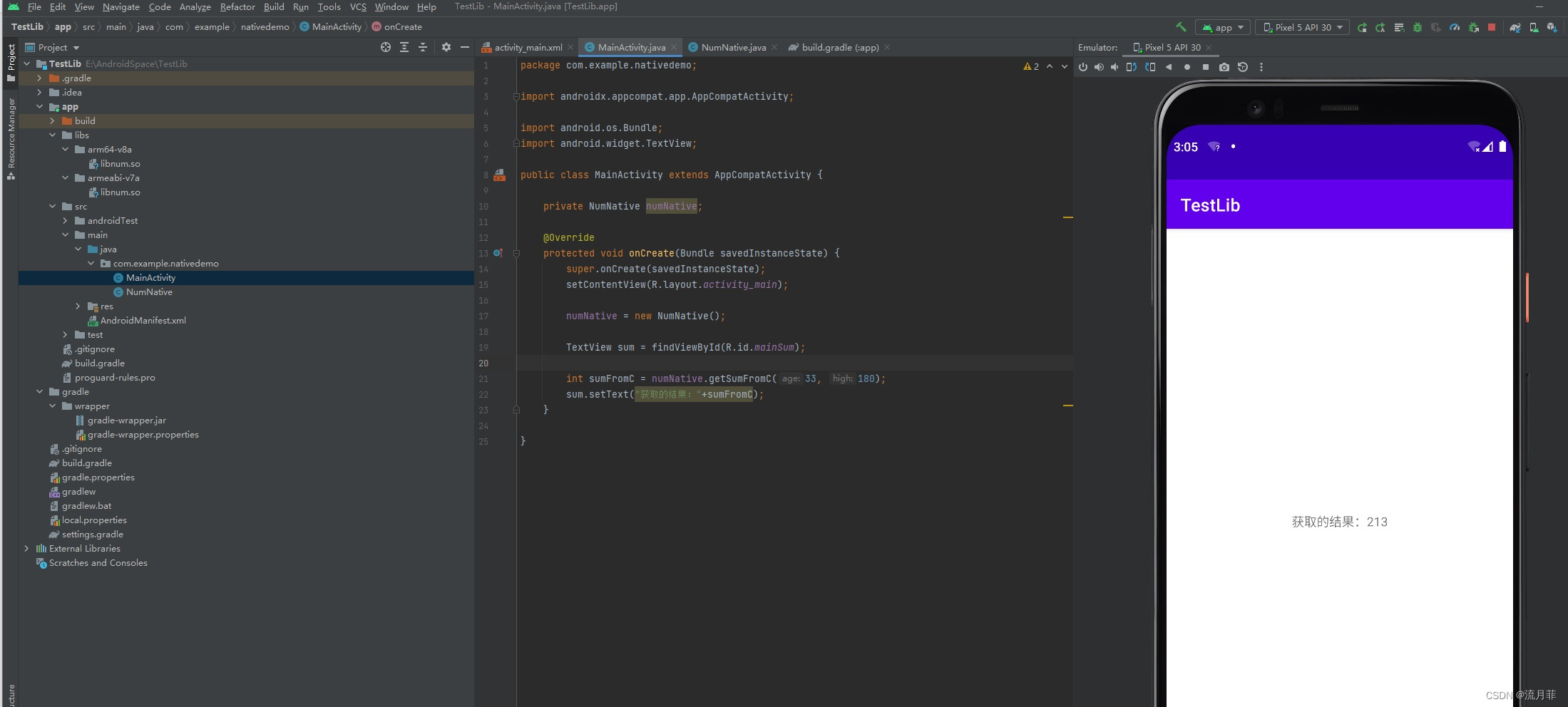The width and height of the screenshot is (1568, 707).
Task: Click Expand All in Project panel
Action: click(404, 47)
